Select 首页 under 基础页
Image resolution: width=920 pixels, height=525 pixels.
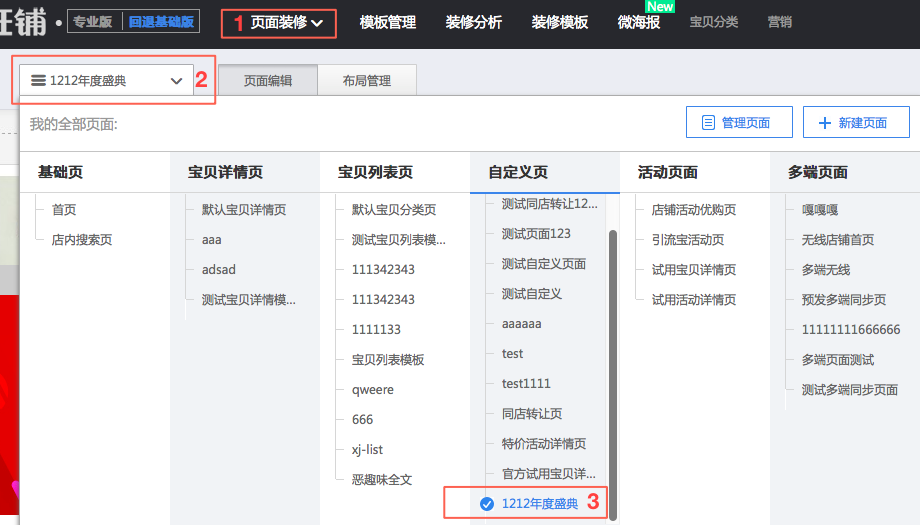[x=64, y=210]
